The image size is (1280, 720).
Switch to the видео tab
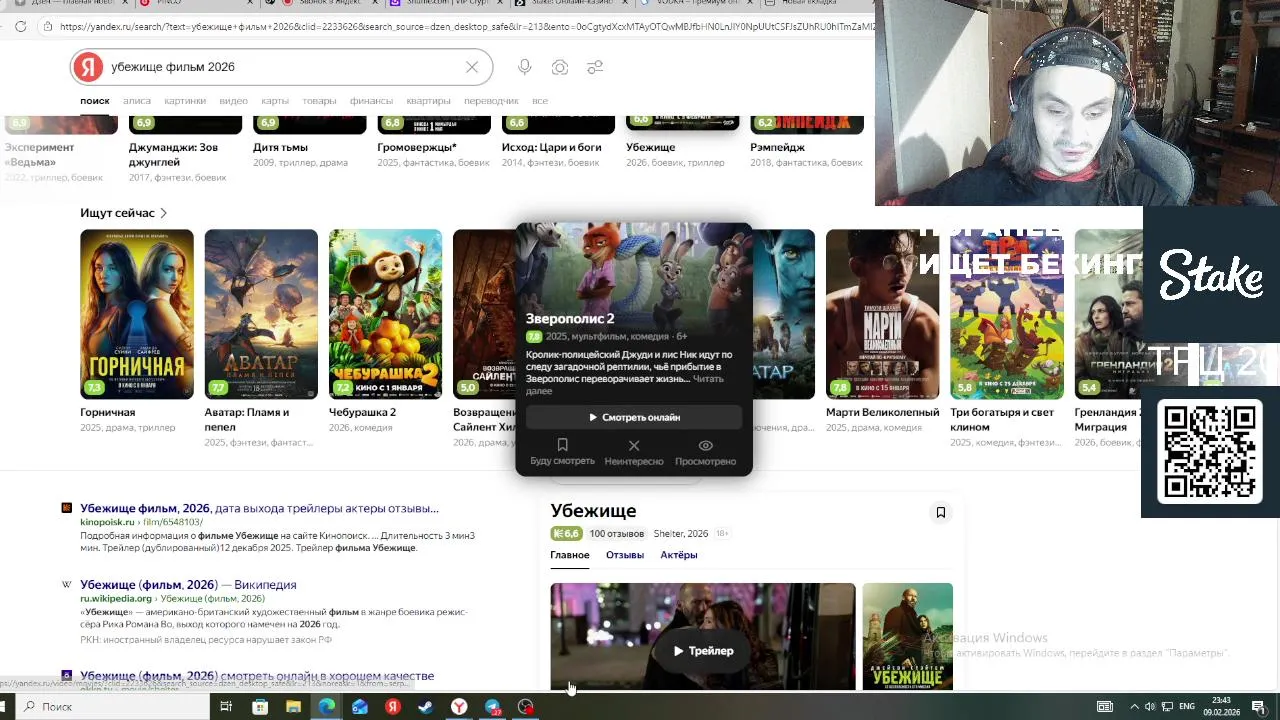click(233, 101)
